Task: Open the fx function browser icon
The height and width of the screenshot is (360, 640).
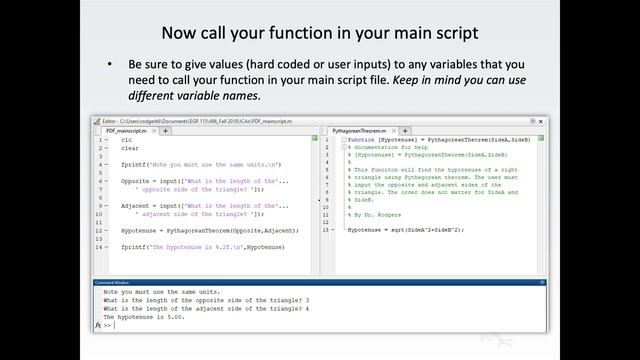Action: click(x=98, y=325)
